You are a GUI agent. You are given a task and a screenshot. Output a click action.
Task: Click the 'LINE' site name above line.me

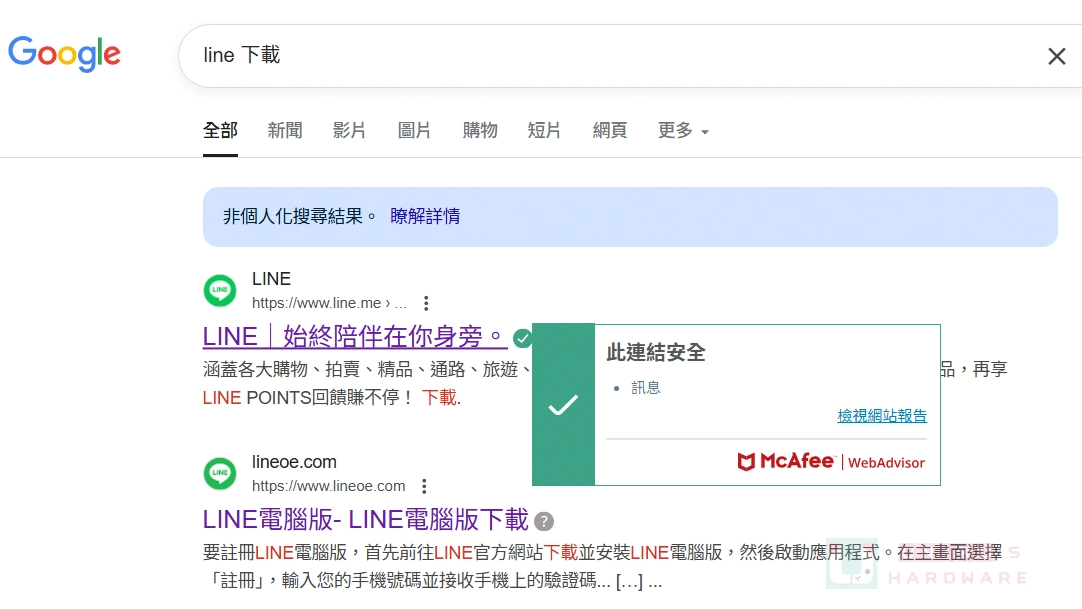pyautogui.click(x=271, y=279)
